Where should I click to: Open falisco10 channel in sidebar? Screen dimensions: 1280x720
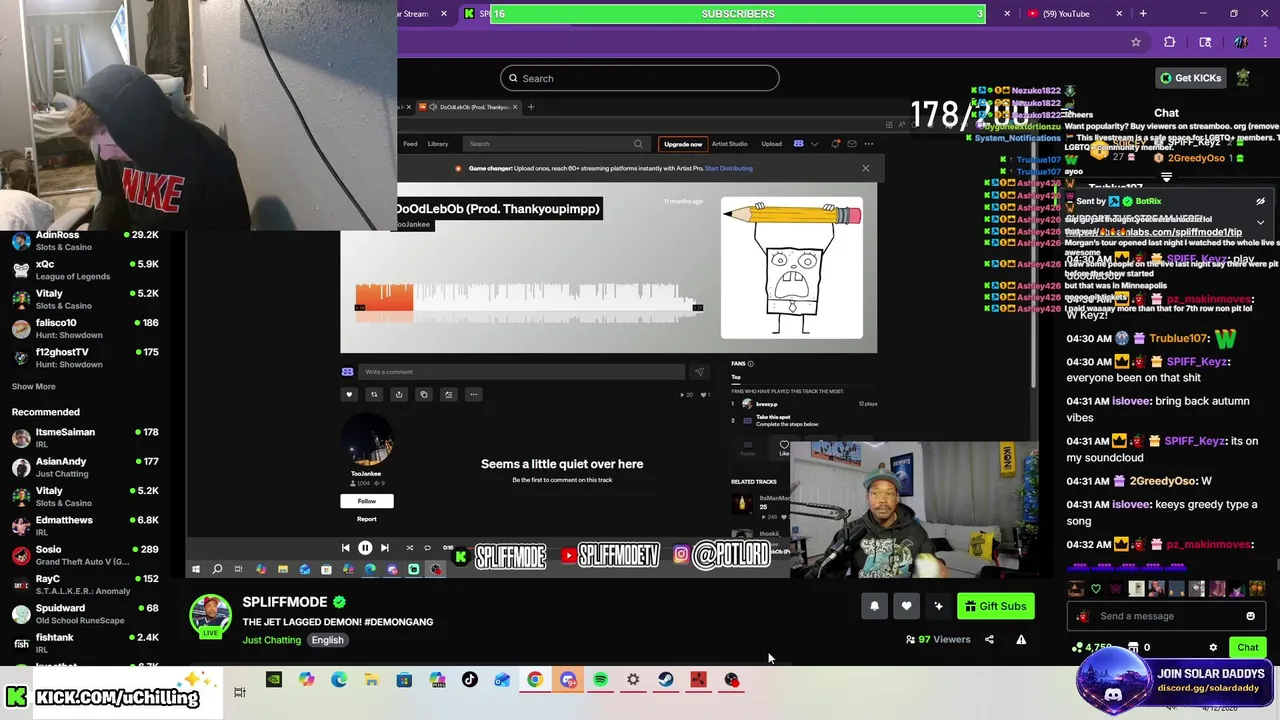85,329
